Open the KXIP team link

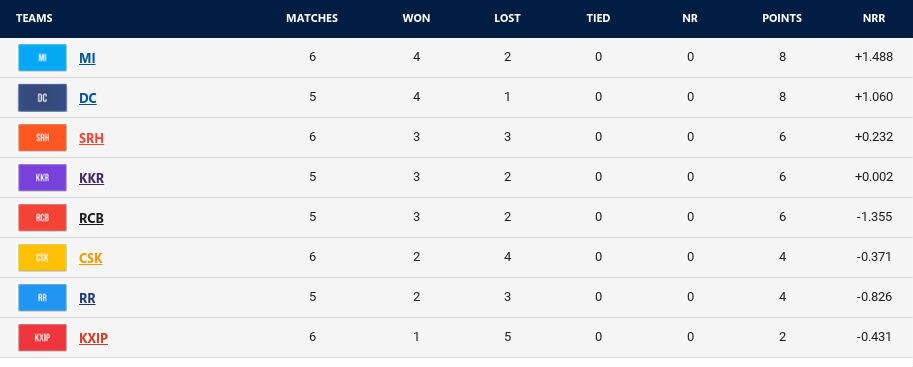94,338
